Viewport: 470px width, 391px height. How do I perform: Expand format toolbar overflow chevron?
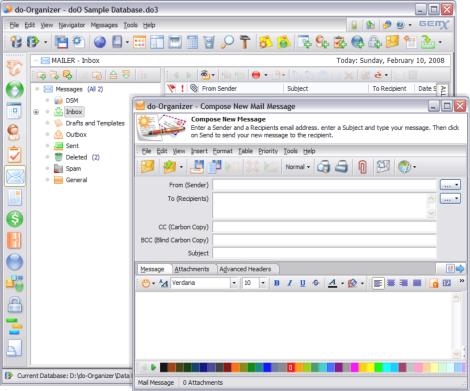tap(462, 281)
